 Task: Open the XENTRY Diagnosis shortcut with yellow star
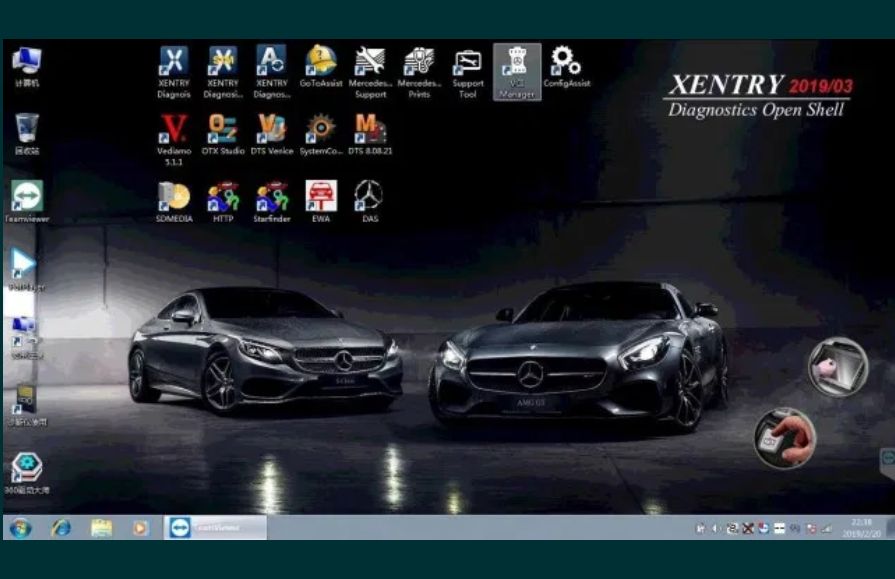(x=223, y=72)
